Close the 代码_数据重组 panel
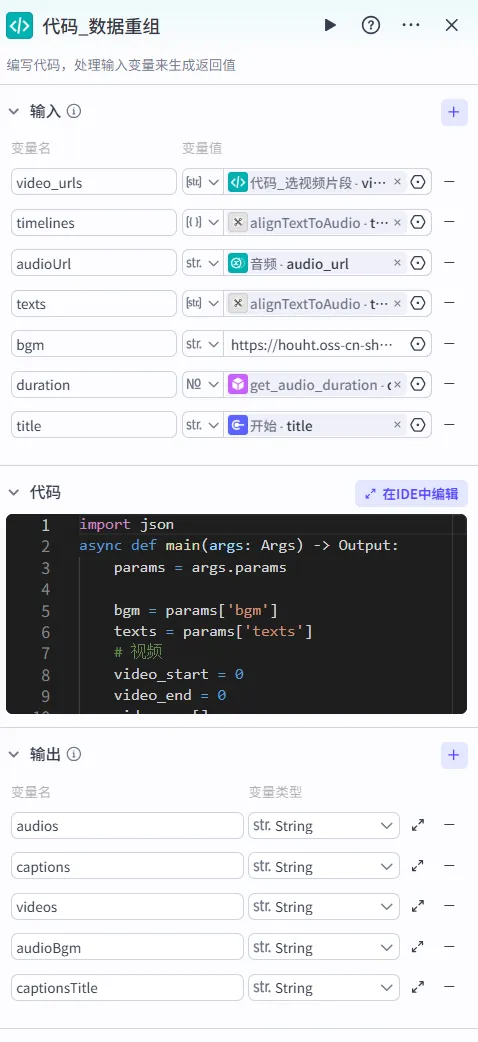 (x=451, y=25)
